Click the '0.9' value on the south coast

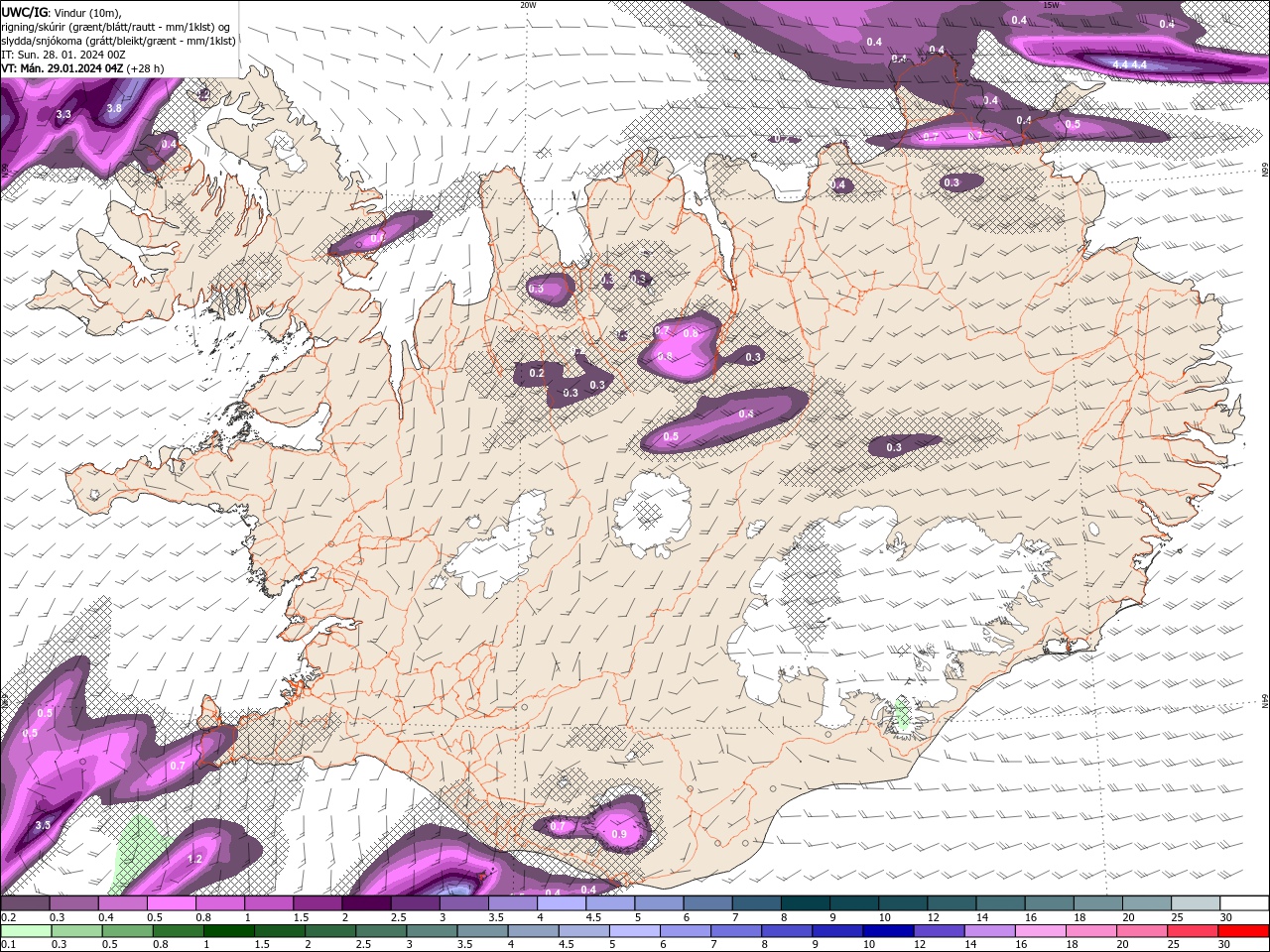(x=619, y=835)
